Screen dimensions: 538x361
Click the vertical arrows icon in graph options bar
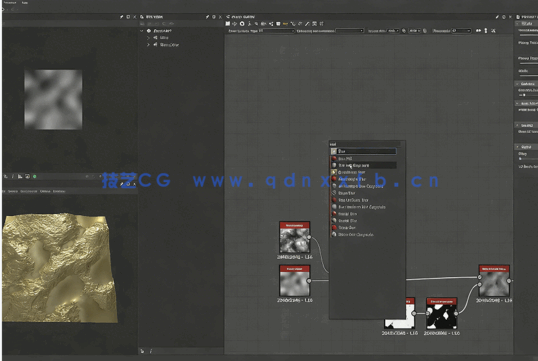pyautogui.click(x=486, y=31)
